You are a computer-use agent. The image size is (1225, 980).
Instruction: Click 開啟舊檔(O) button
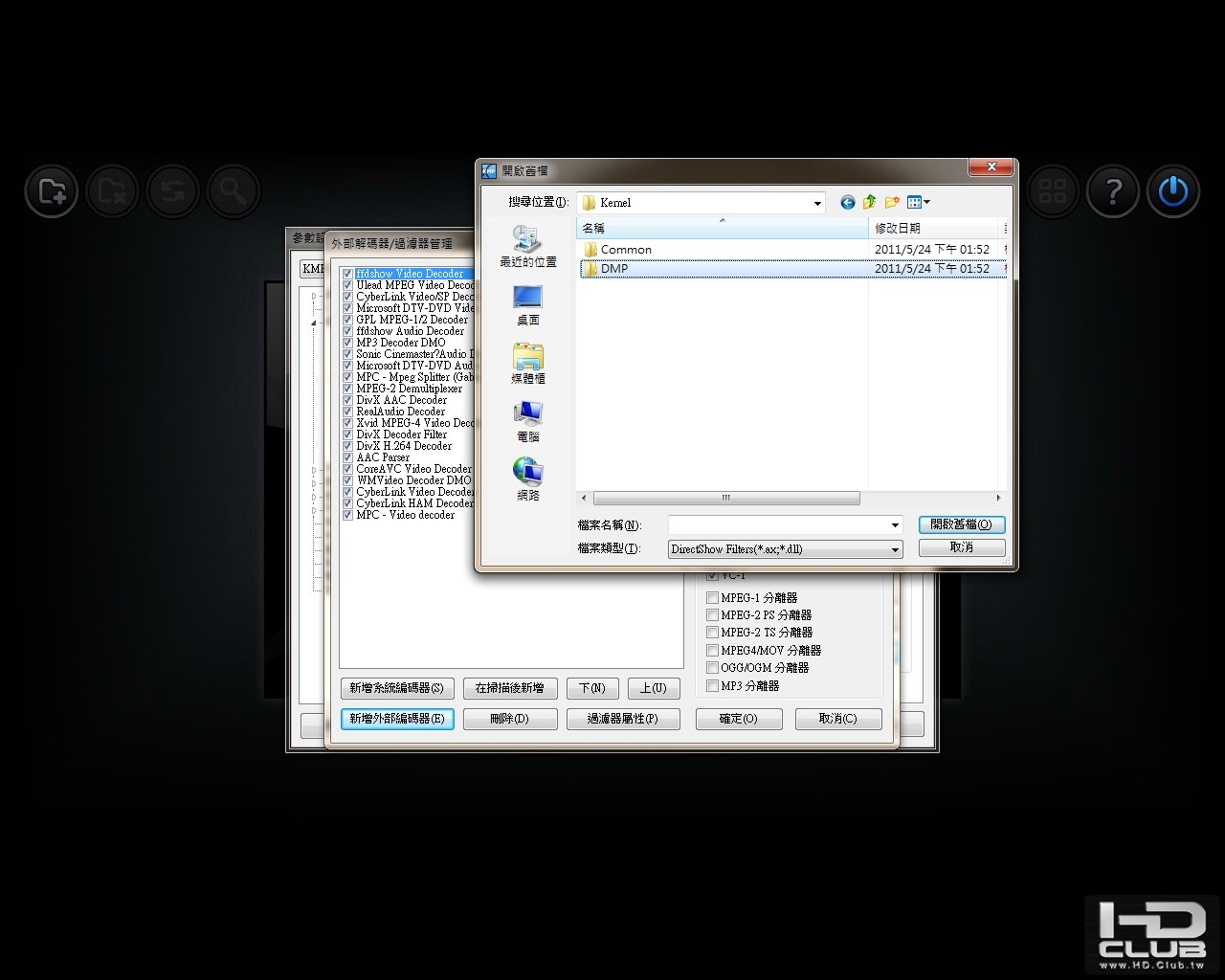click(x=962, y=524)
